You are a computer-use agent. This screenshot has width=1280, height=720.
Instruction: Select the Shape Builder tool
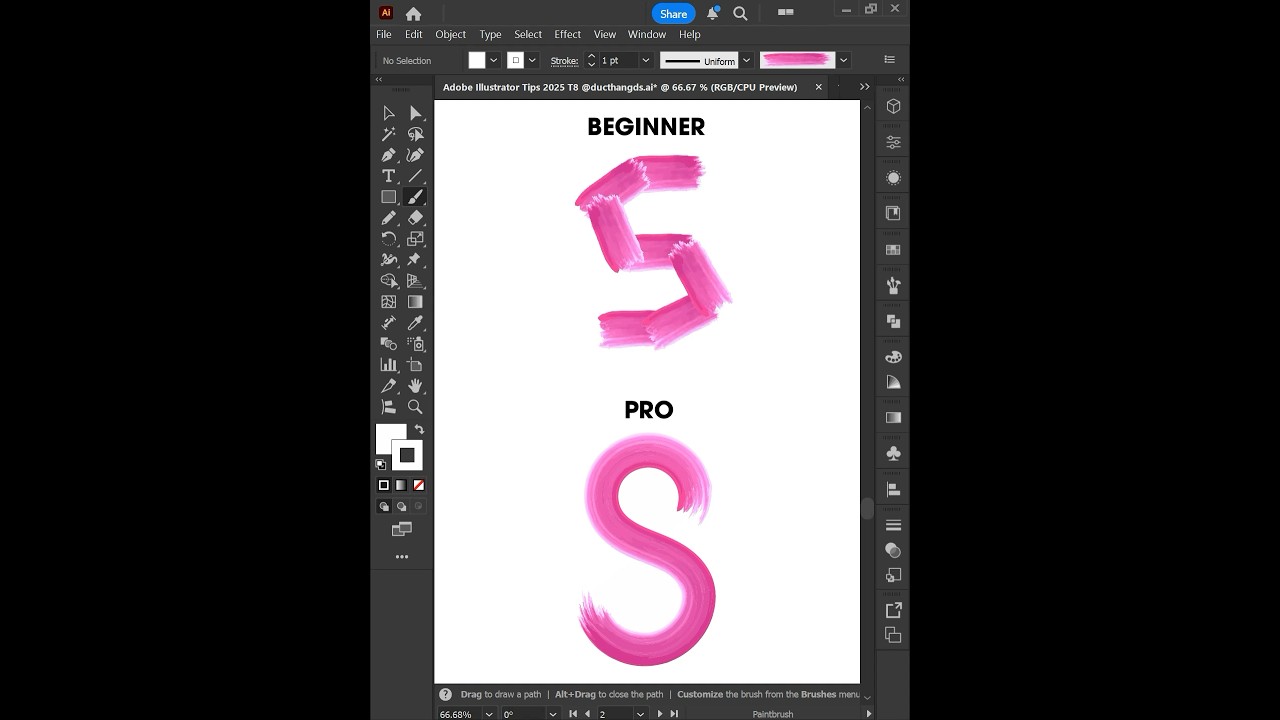(x=389, y=281)
